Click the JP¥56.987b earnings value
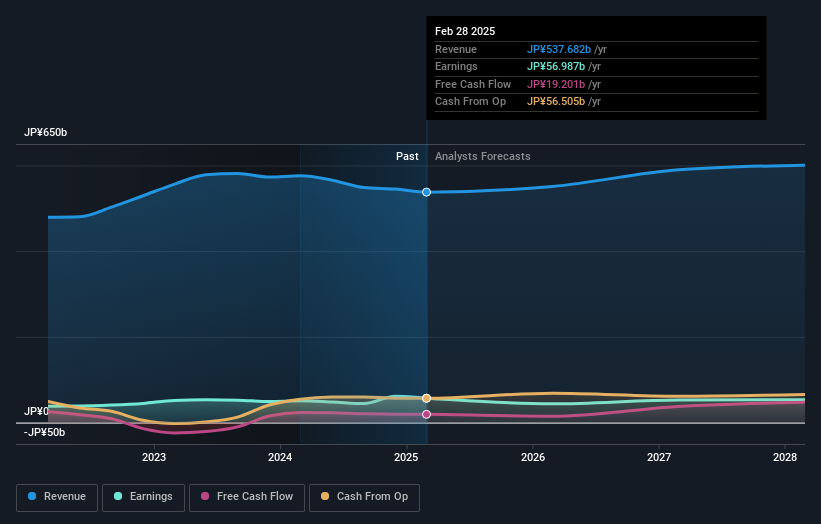The width and height of the screenshot is (821, 524). click(x=556, y=66)
